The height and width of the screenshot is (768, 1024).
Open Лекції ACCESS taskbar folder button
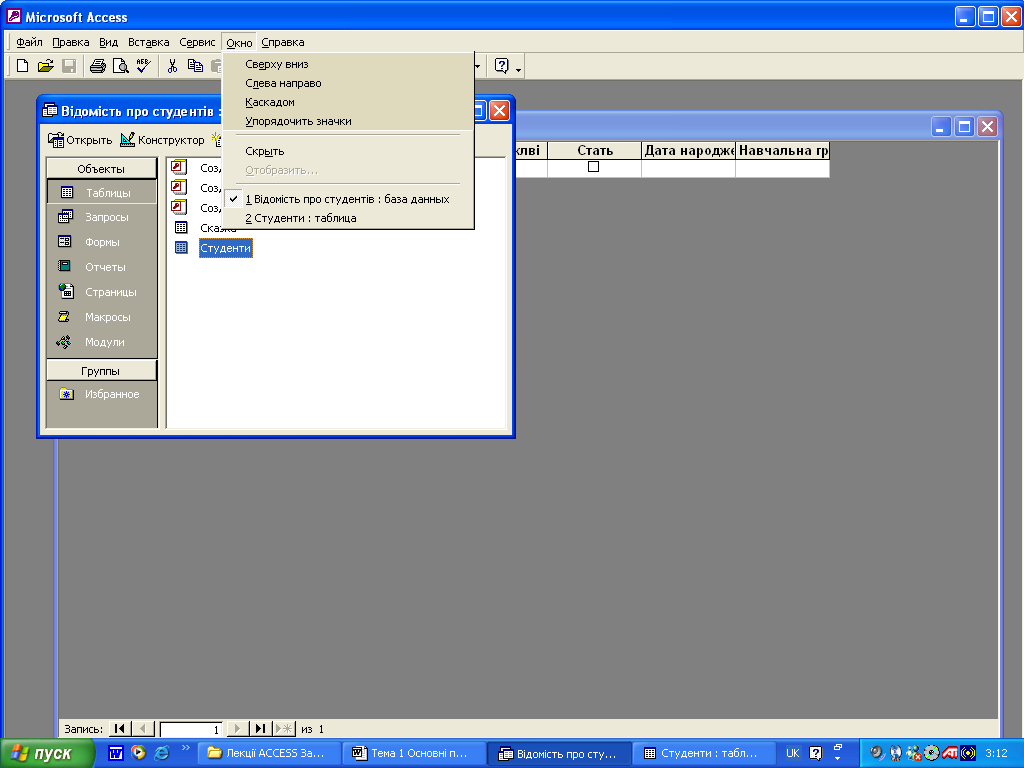click(270, 753)
